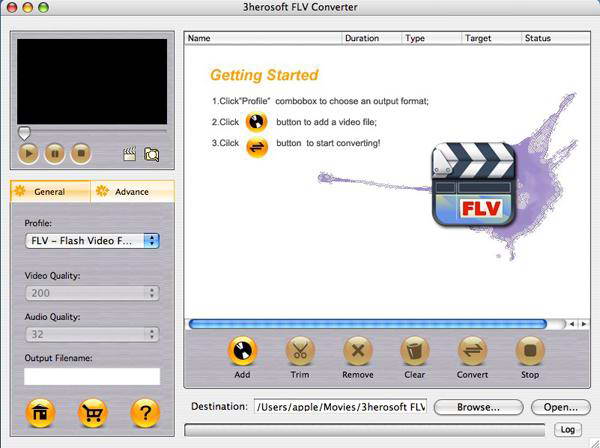
Task: Click the Destination path field
Action: click(340, 407)
